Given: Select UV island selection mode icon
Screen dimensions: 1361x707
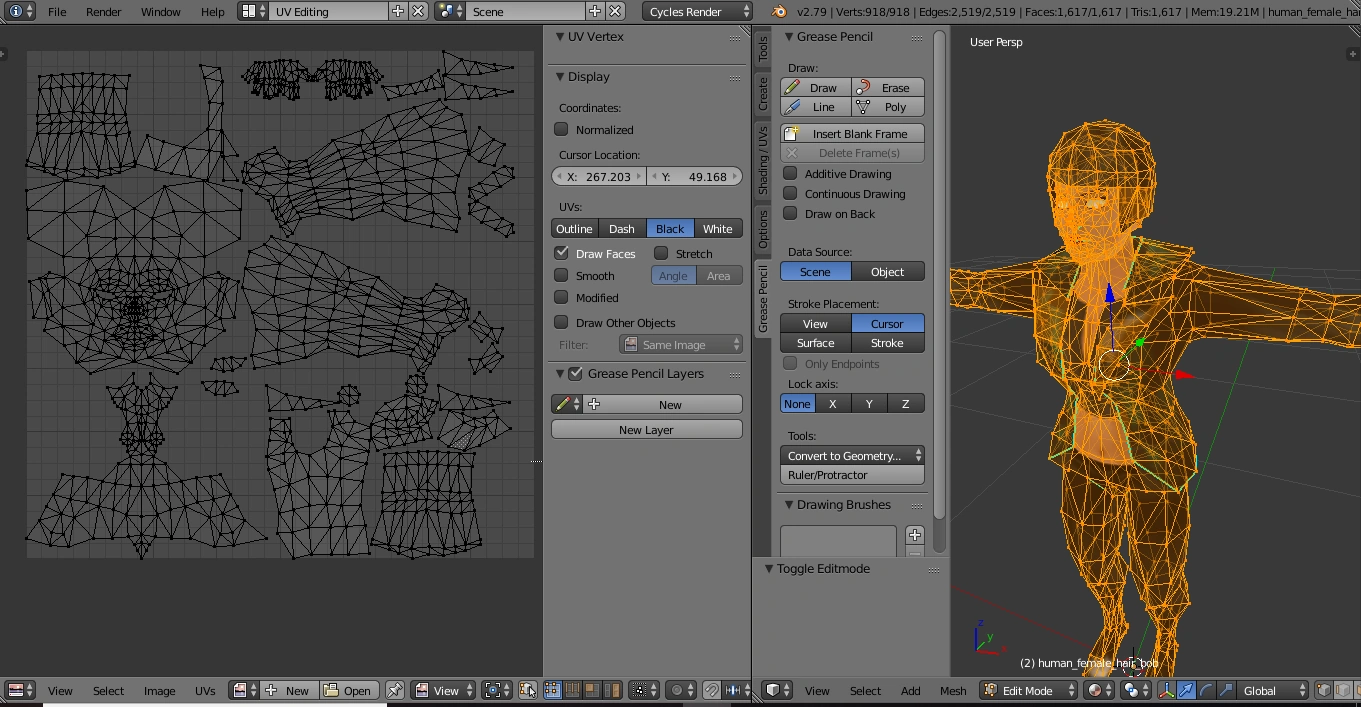Looking at the screenshot, I should click(x=611, y=690).
